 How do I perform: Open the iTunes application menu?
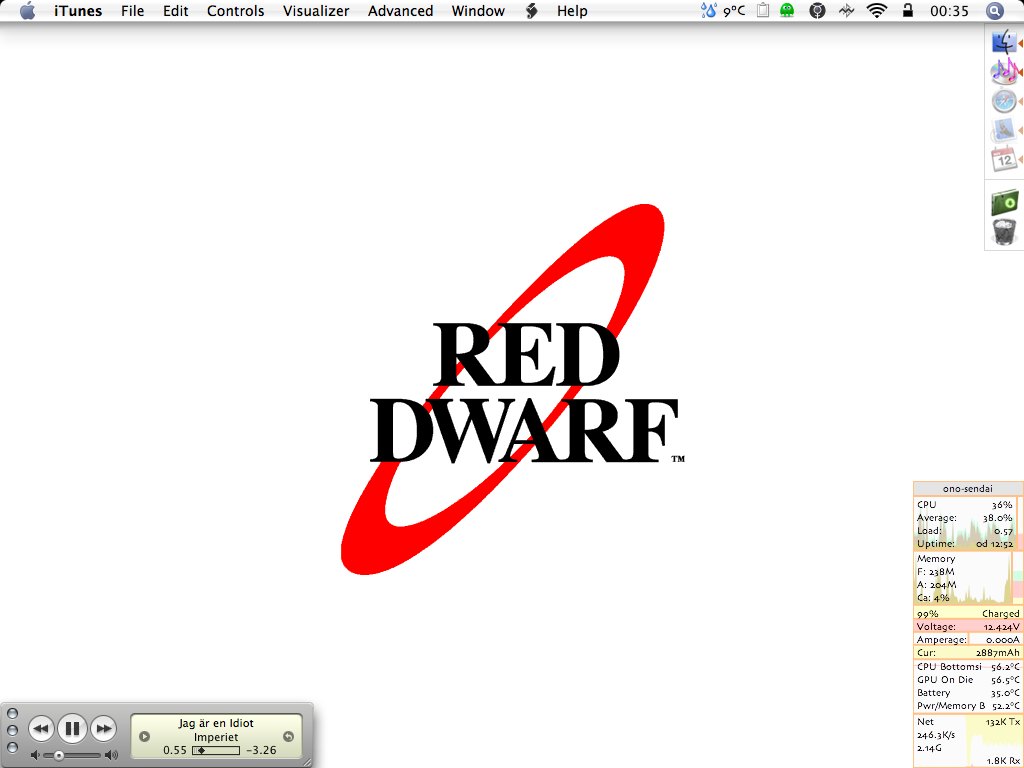[x=78, y=11]
